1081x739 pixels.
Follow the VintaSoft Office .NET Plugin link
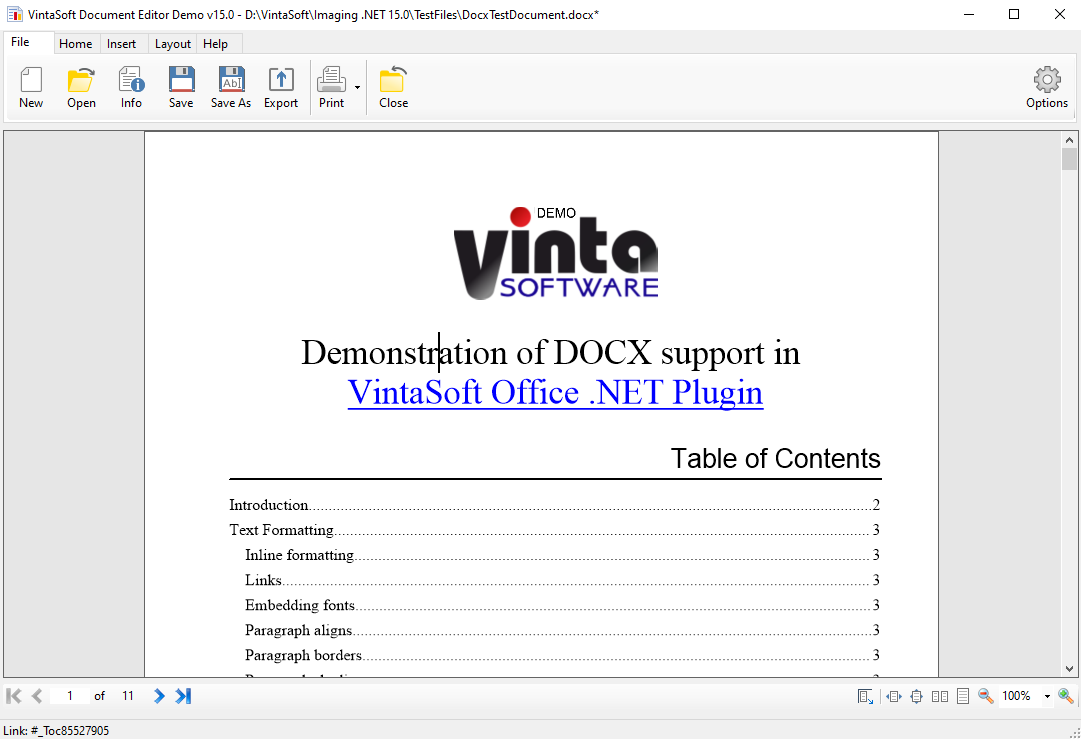click(555, 392)
